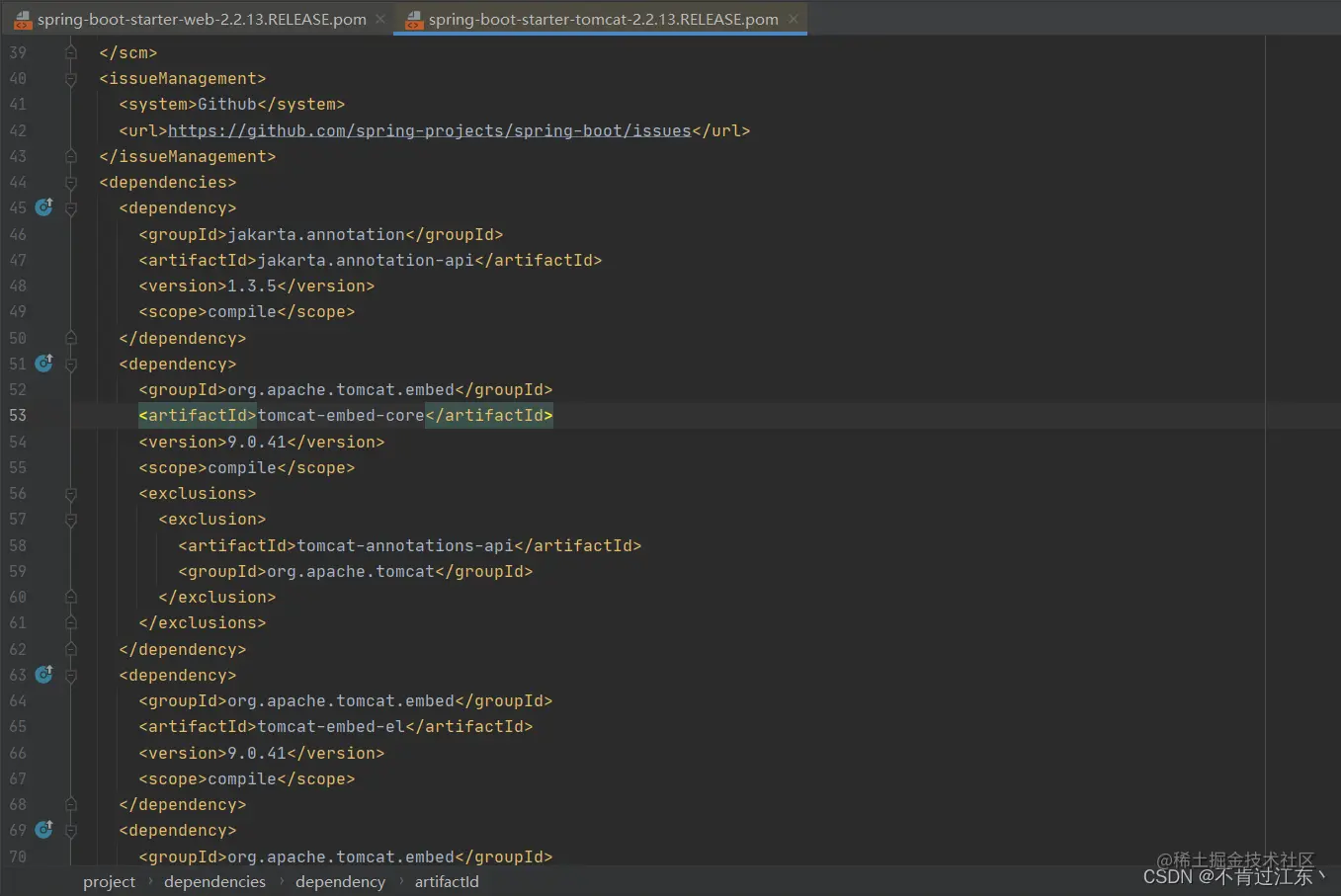The width and height of the screenshot is (1341, 896).
Task: Click the dependency gutter icon on line 51
Action: pos(43,364)
